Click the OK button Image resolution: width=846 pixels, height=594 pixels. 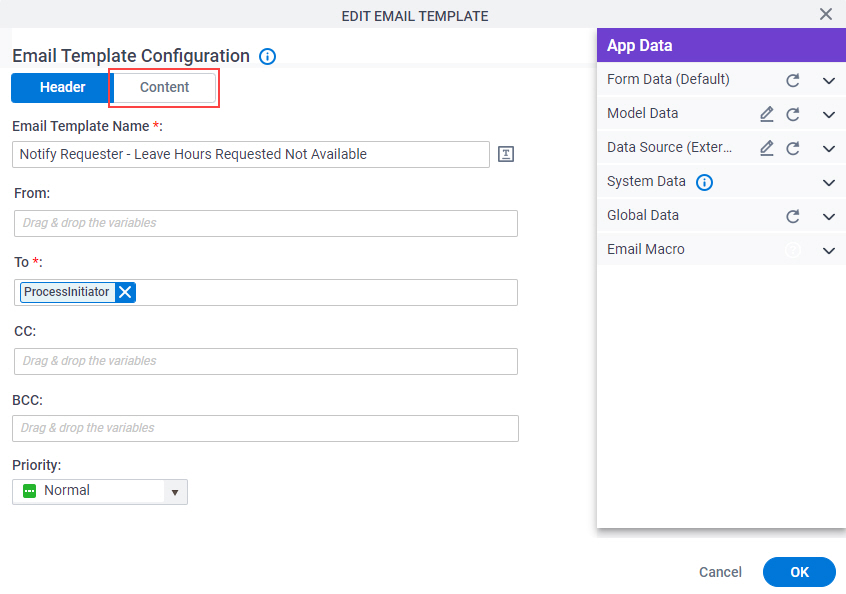(x=799, y=572)
